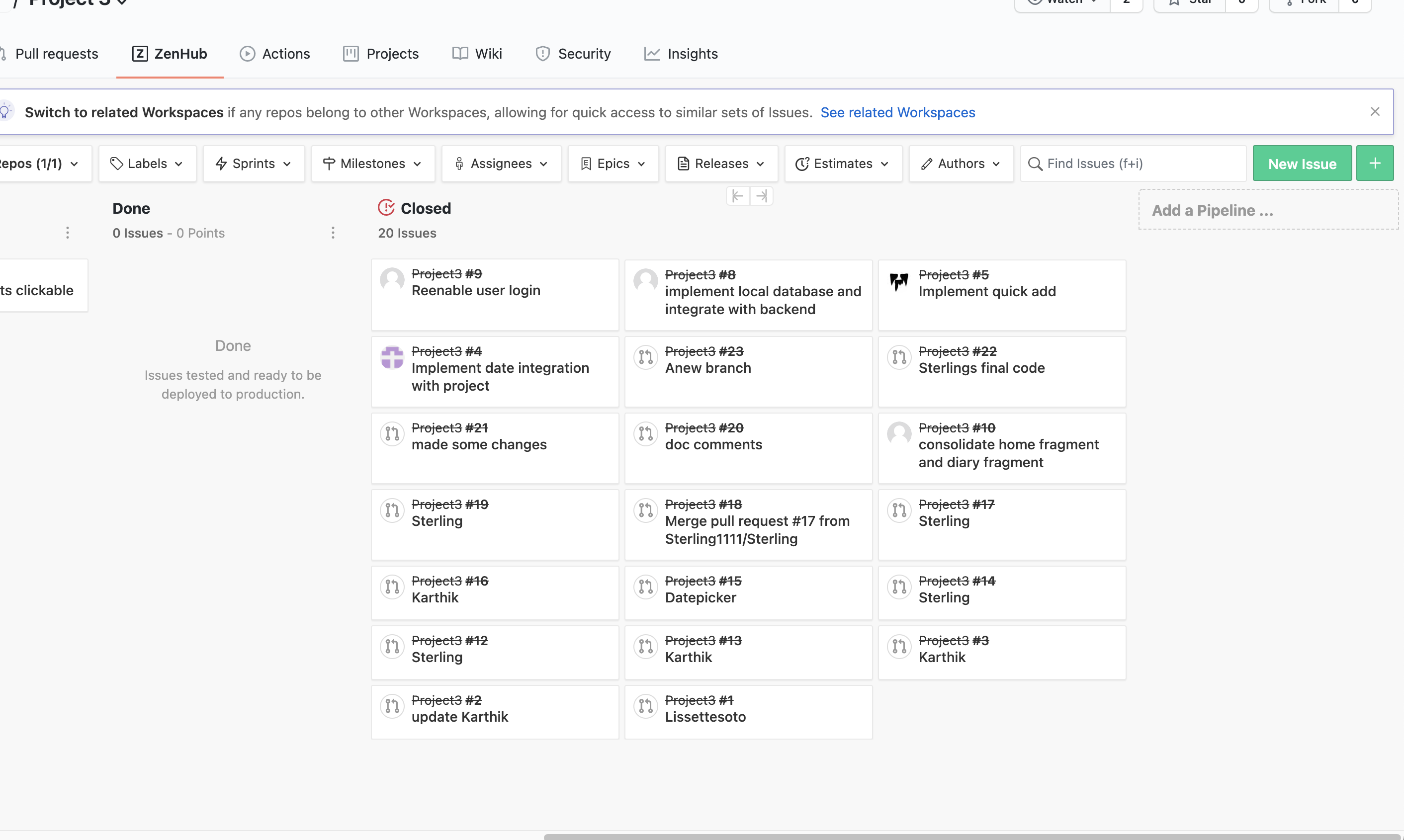Open the Actions tab
The image size is (1404, 840).
[x=275, y=54]
